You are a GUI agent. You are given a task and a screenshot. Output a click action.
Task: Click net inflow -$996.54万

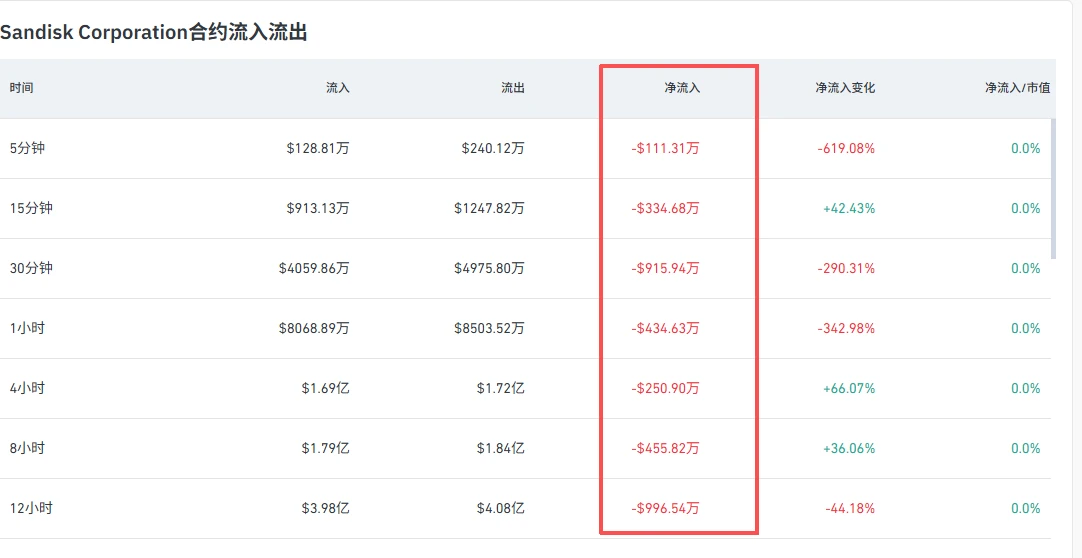665,508
